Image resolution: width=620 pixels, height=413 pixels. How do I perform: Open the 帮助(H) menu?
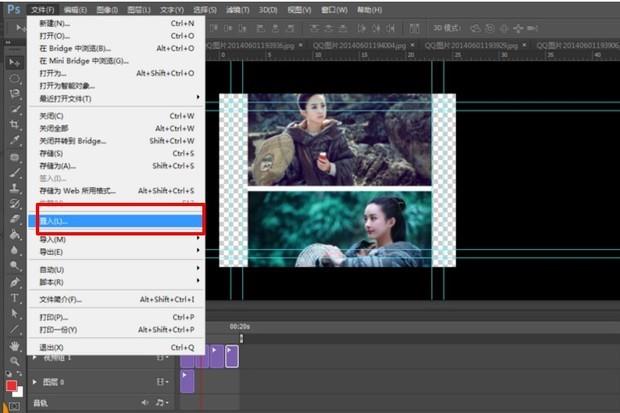369,10
